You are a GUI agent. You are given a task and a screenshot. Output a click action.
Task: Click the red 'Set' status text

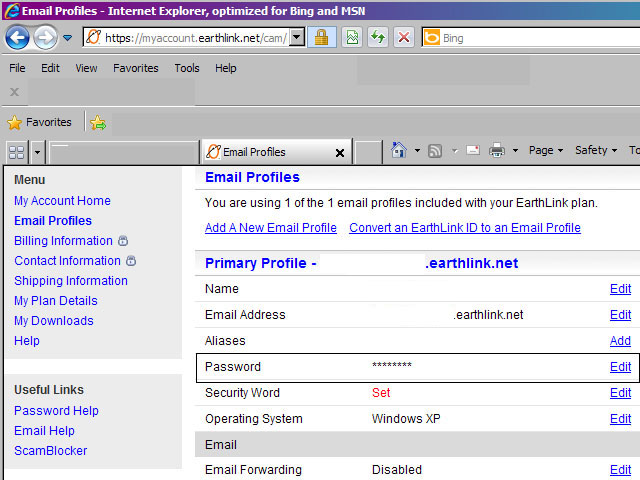pos(381,393)
